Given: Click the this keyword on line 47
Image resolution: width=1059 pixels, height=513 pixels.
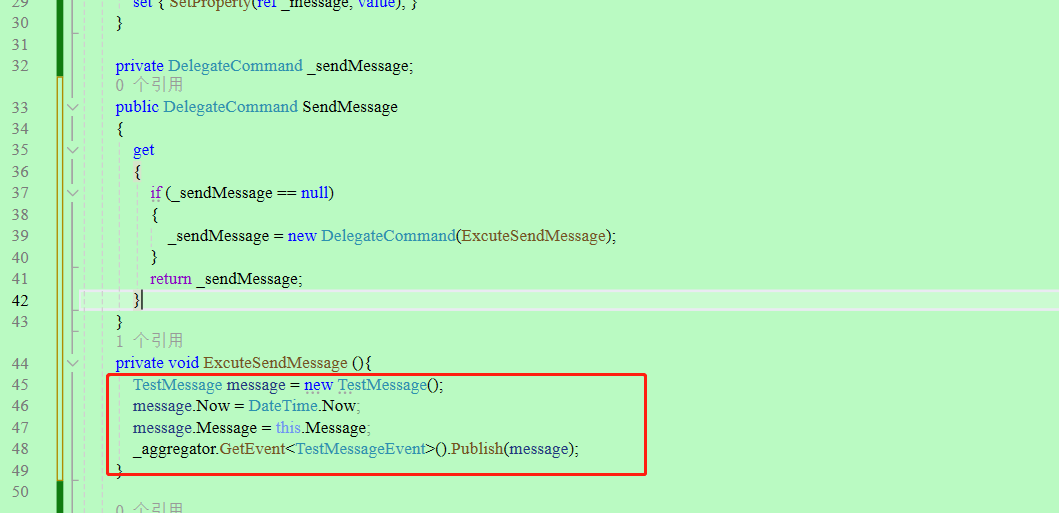Looking at the screenshot, I should pyautogui.click(x=288, y=428).
